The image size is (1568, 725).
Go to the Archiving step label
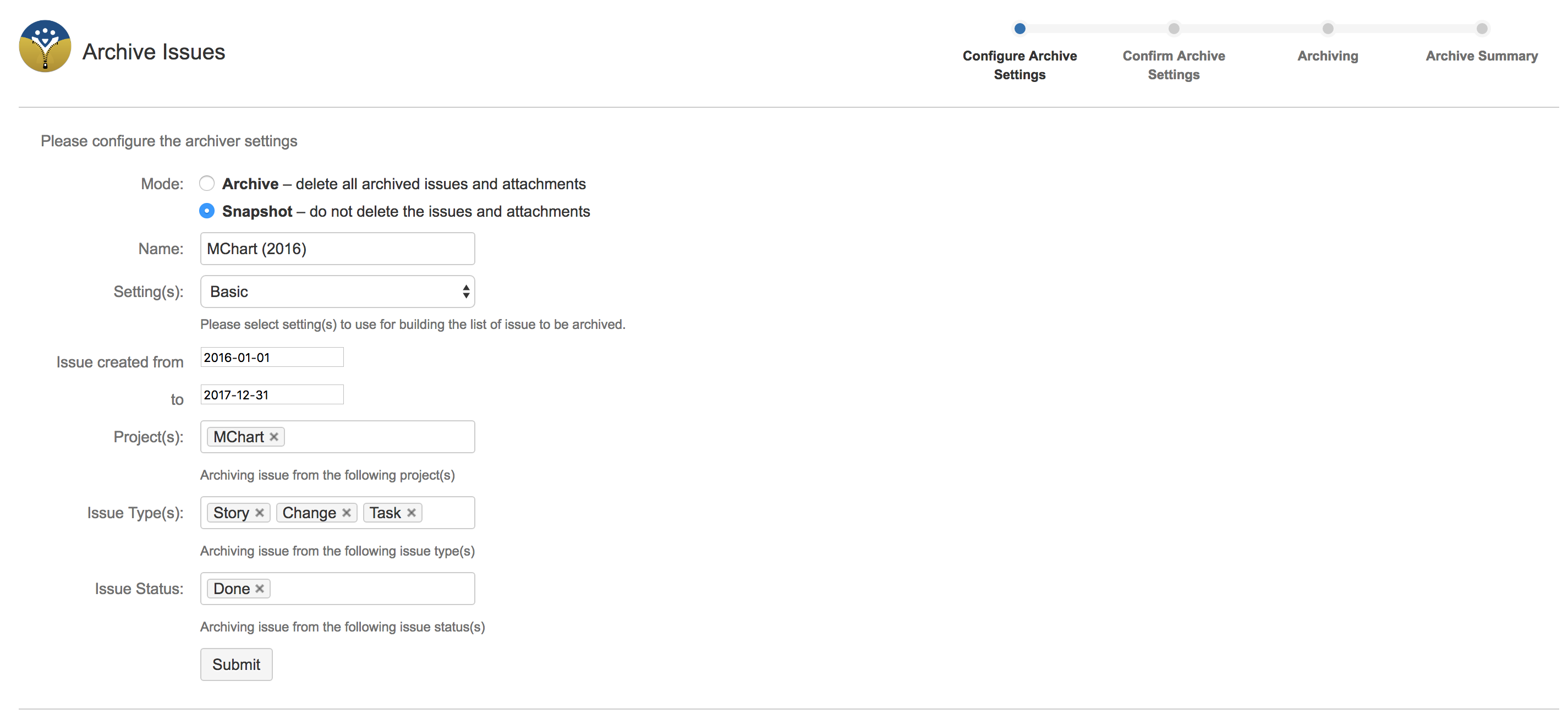[x=1328, y=56]
